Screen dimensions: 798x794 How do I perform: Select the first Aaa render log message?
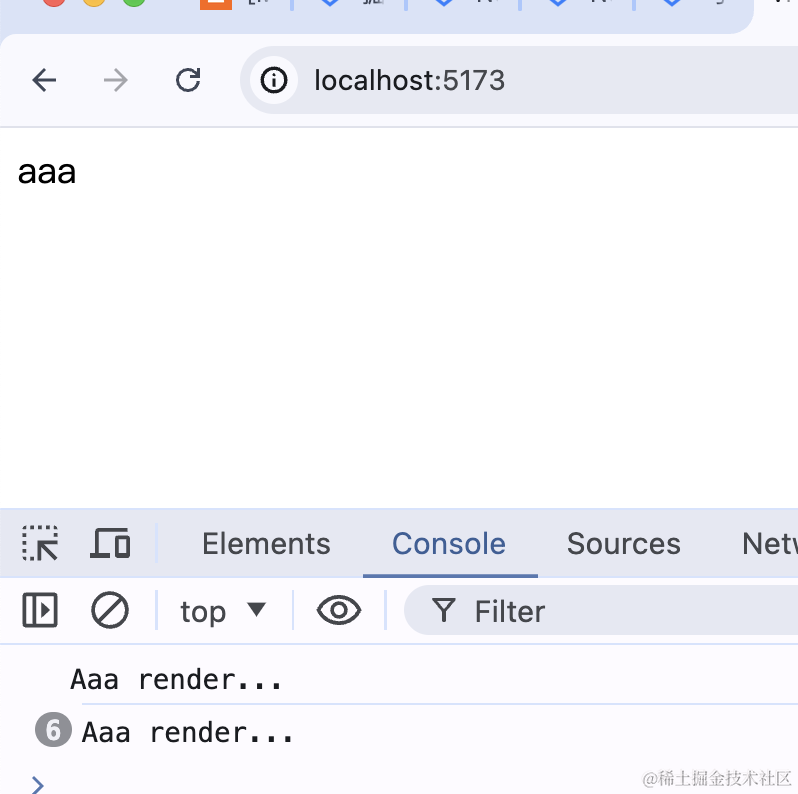(177, 680)
